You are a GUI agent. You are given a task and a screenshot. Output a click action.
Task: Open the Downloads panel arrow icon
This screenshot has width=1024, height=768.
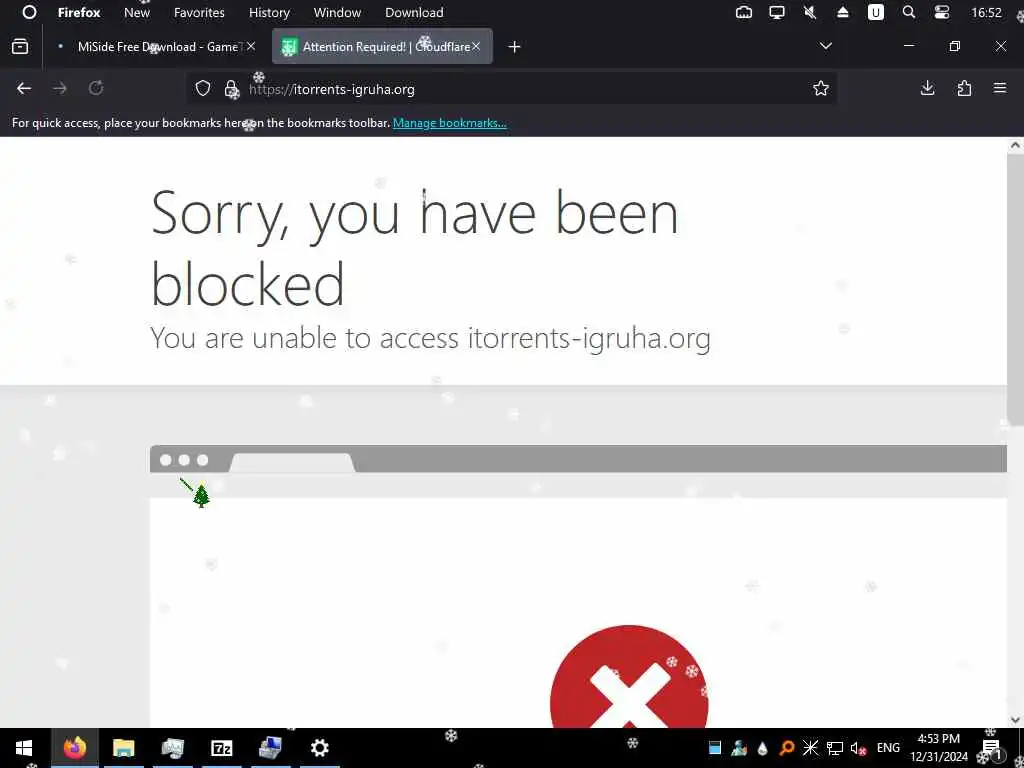(927, 88)
